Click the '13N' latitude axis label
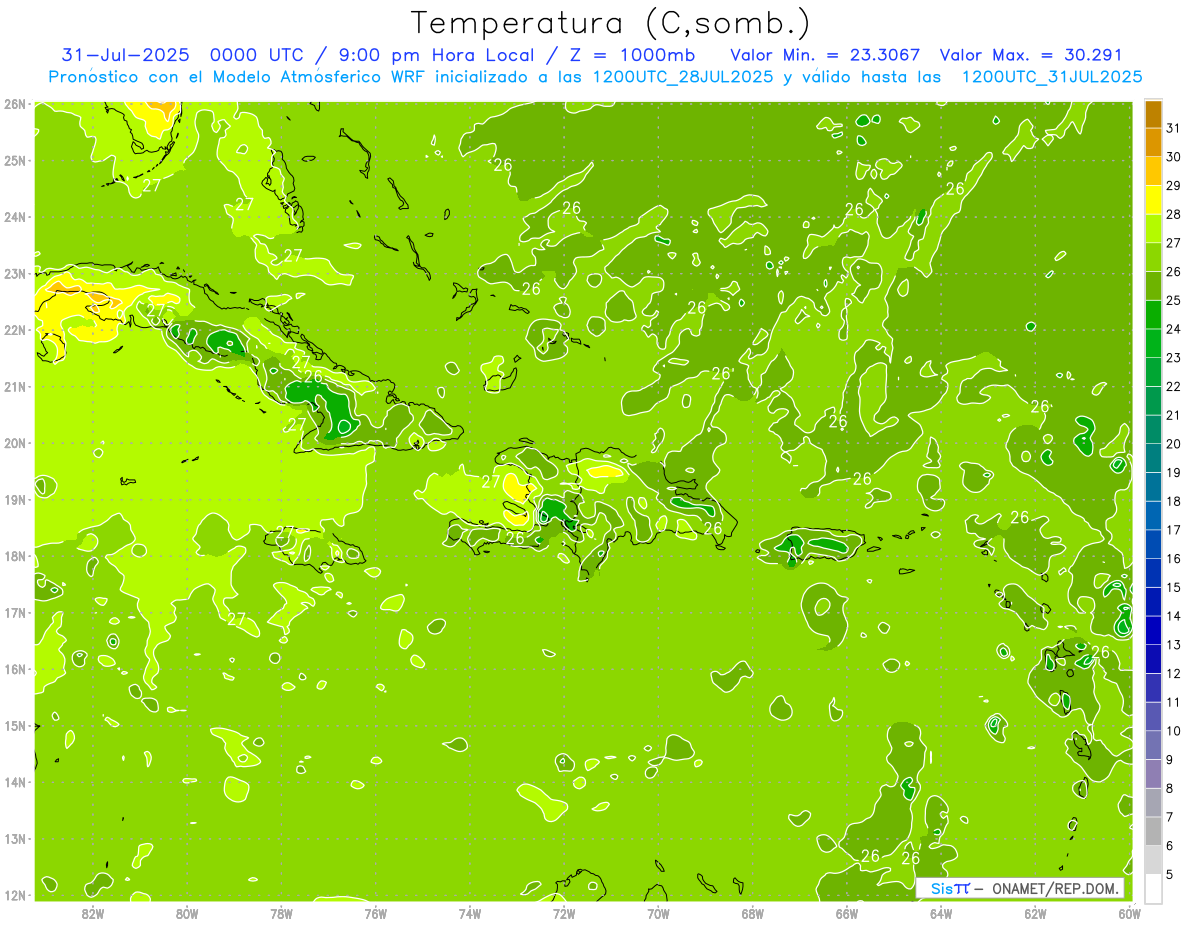Screen dimensions: 1200x927 tap(14, 838)
